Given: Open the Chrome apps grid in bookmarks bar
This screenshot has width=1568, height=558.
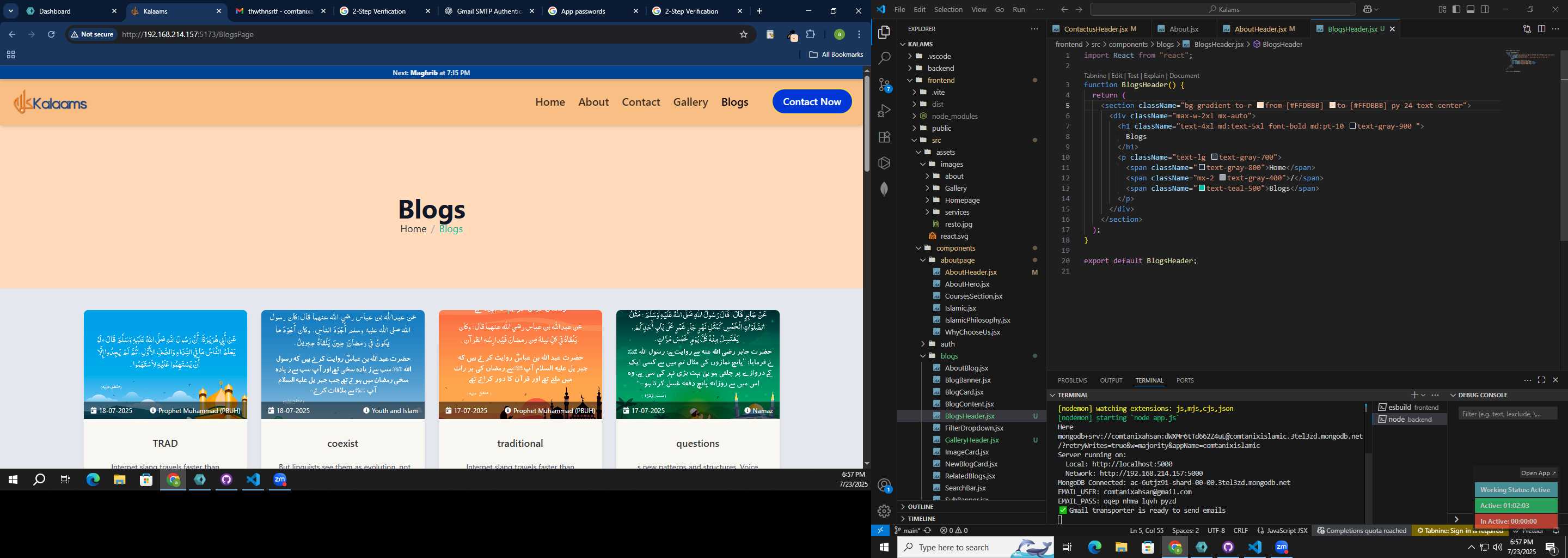Looking at the screenshot, I should 10,55.
